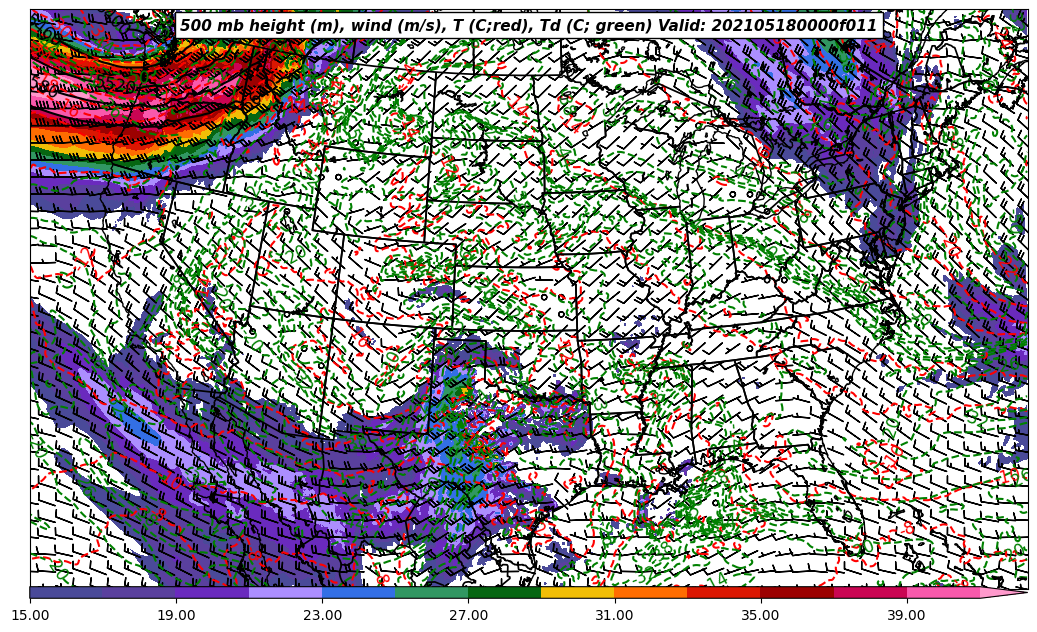1037x632 pixels.
Task: Click the 15.00 colorbar tick label
Action: tap(30, 615)
